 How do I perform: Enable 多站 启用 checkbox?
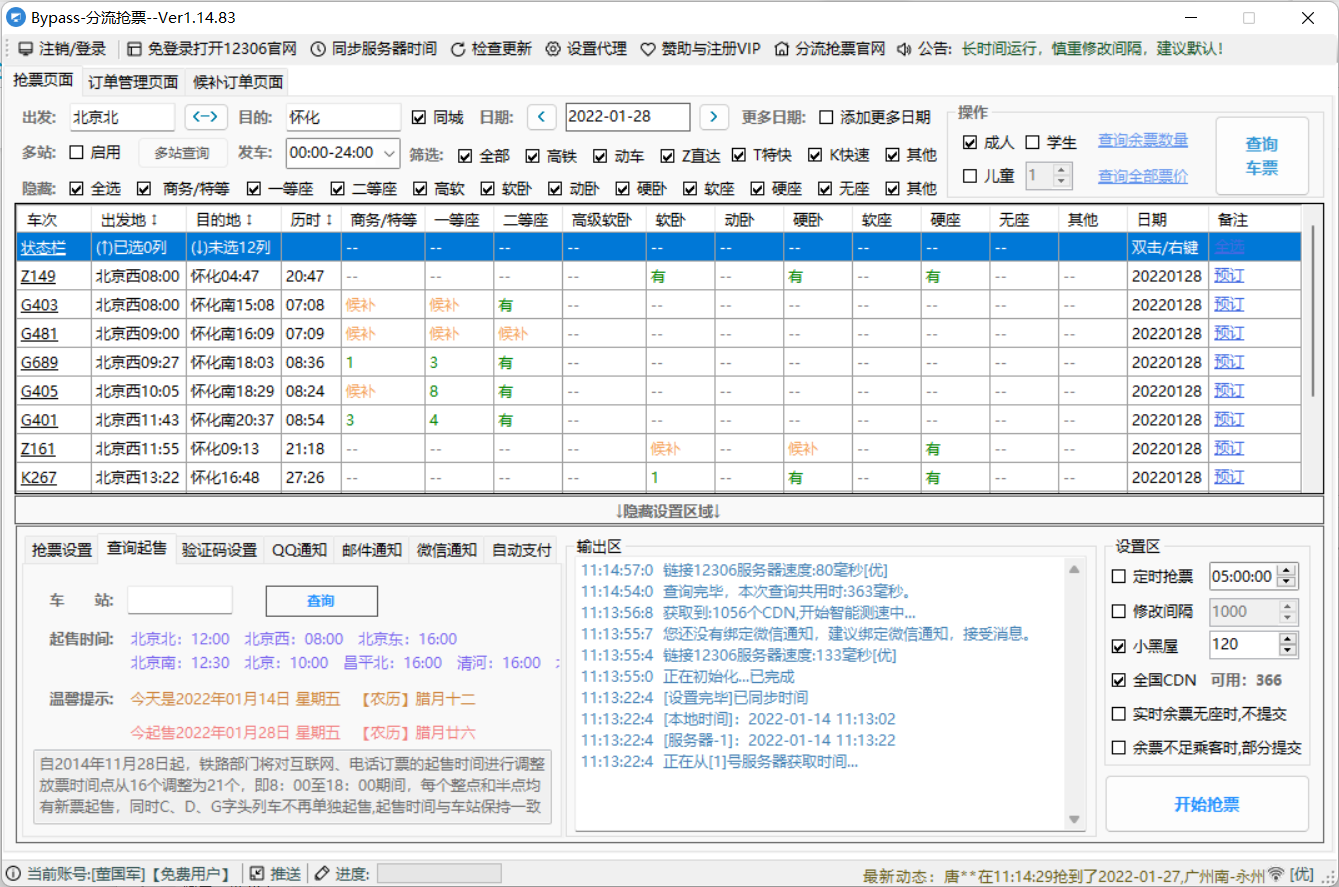click(76, 153)
